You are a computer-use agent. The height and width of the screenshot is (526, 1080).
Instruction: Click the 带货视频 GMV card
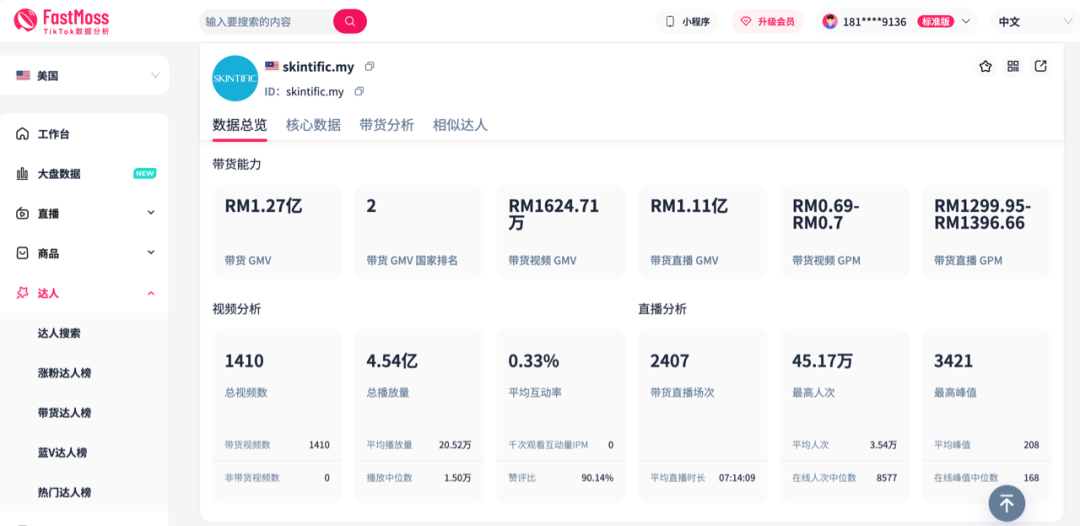tap(561, 231)
